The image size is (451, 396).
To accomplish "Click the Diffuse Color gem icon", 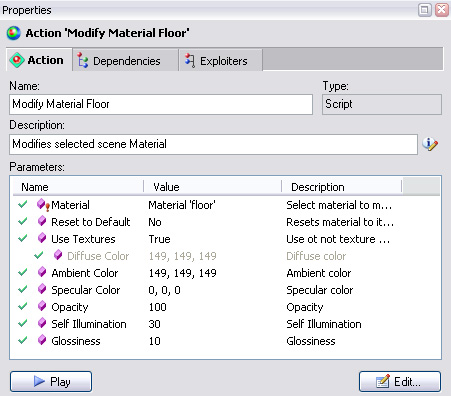I will 58,255.
